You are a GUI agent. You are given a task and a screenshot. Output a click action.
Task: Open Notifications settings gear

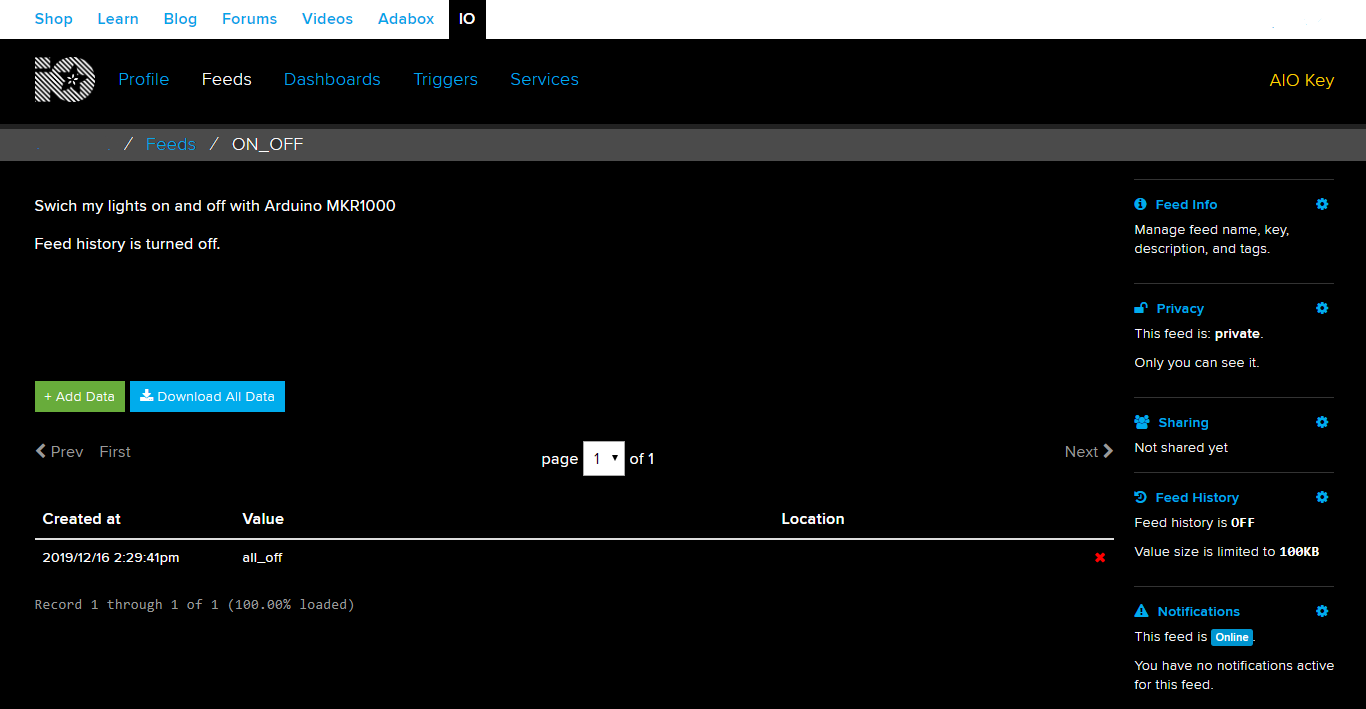[x=1322, y=611]
